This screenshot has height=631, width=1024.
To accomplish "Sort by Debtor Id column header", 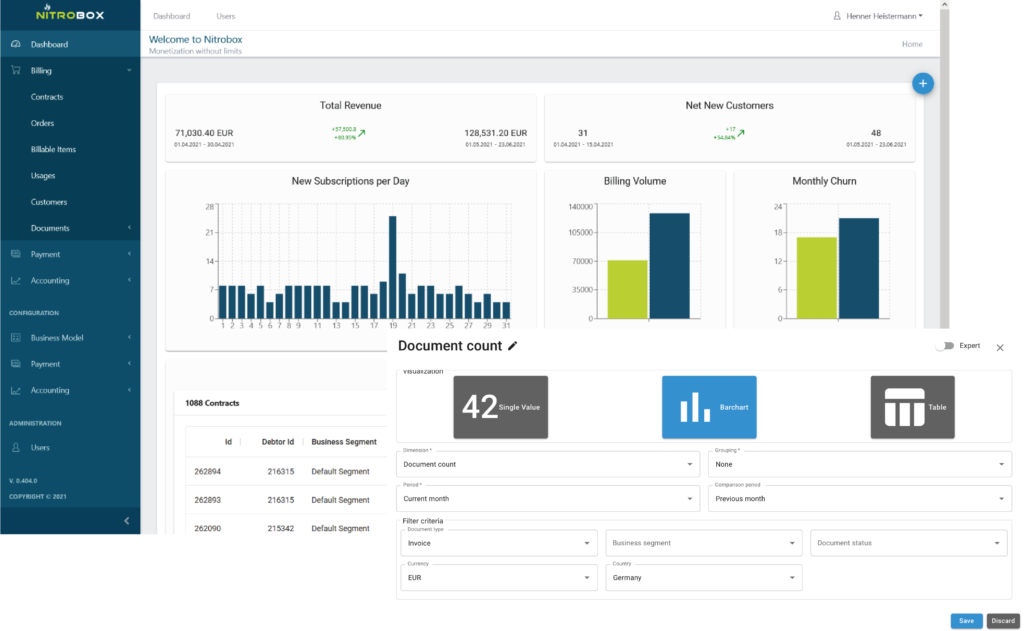I will pyautogui.click(x=278, y=442).
